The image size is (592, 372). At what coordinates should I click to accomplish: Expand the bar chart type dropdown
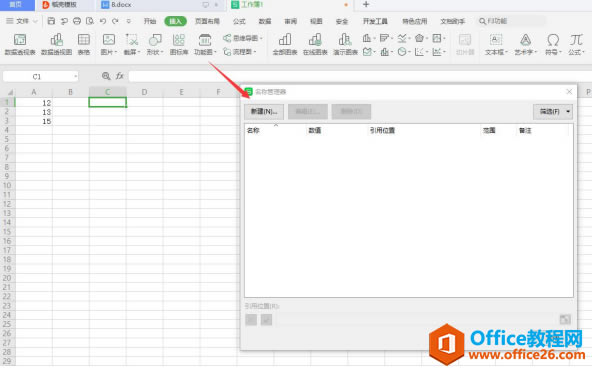(x=392, y=38)
